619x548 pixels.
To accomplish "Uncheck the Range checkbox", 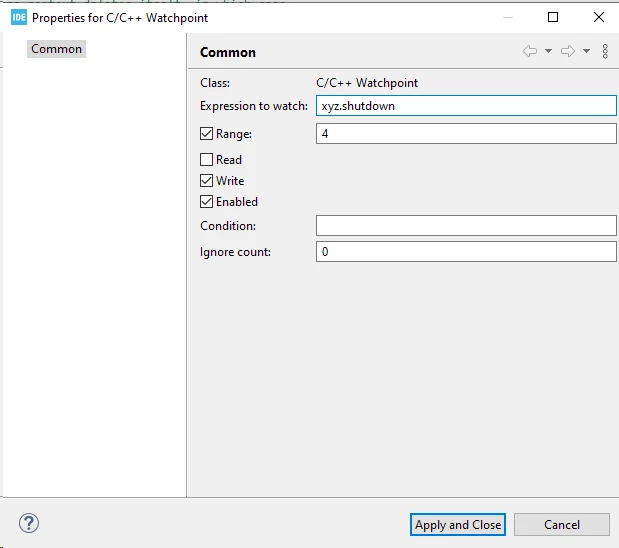I will (206, 133).
